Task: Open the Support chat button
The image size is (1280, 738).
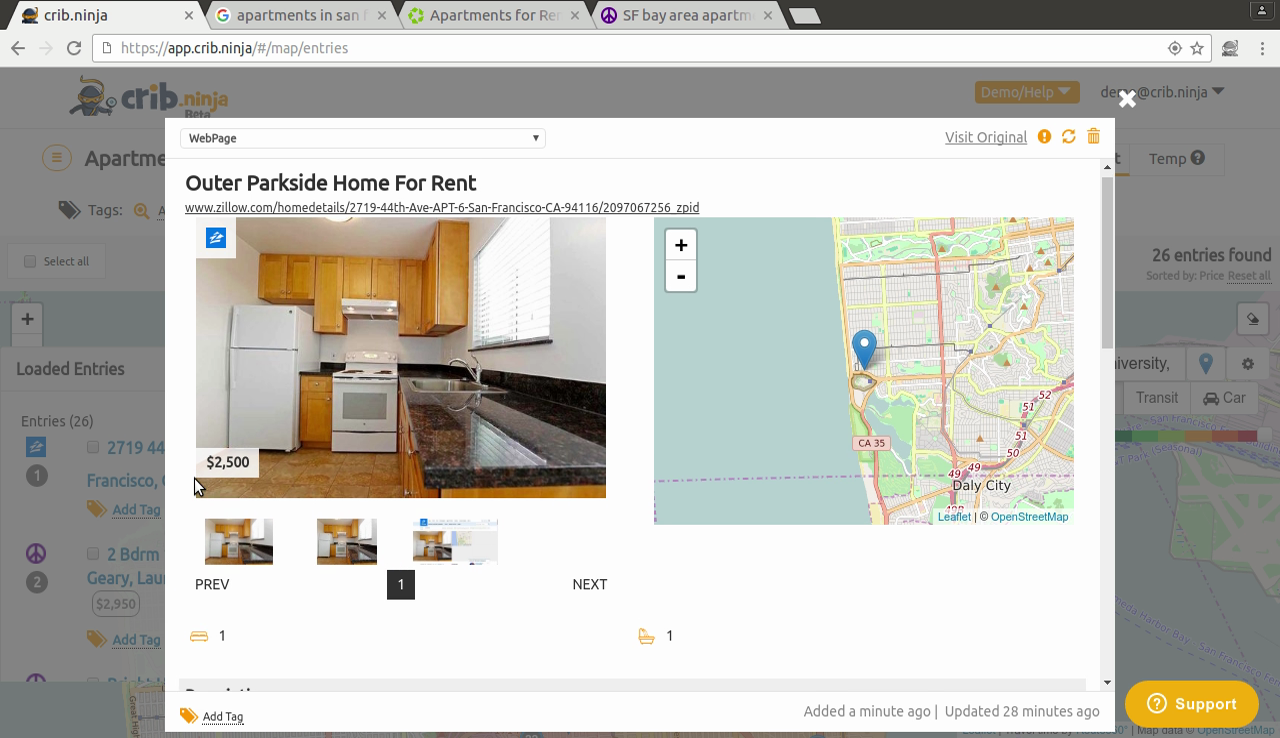Action: (x=1191, y=704)
